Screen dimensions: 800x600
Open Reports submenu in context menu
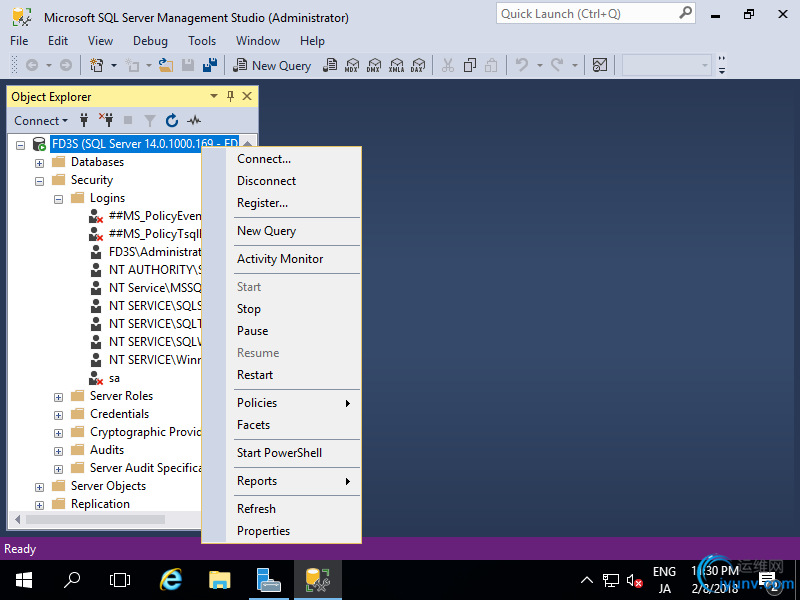pyautogui.click(x=282, y=481)
